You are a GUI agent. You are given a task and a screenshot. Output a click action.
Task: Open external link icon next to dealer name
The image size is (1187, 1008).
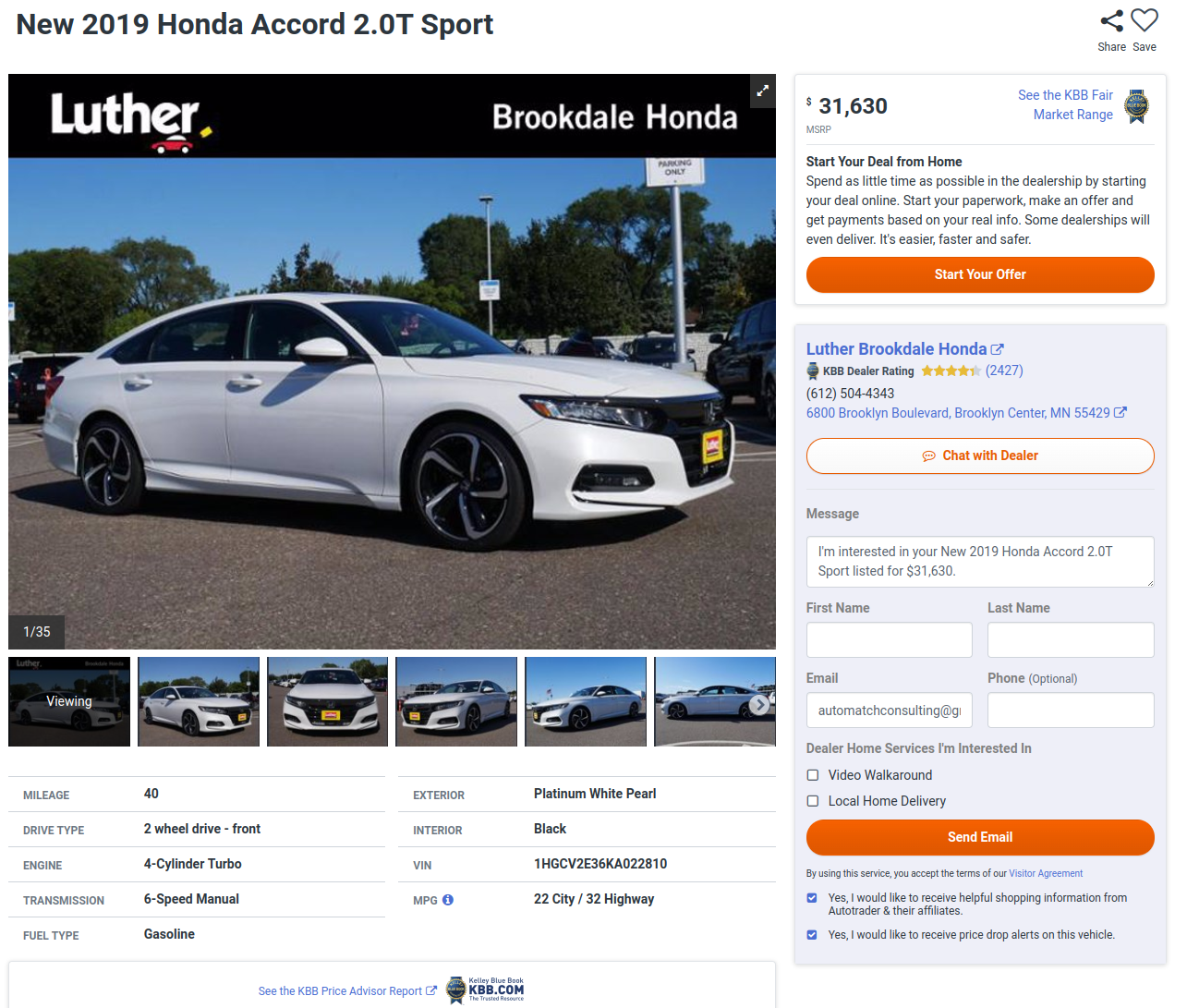pos(998,349)
